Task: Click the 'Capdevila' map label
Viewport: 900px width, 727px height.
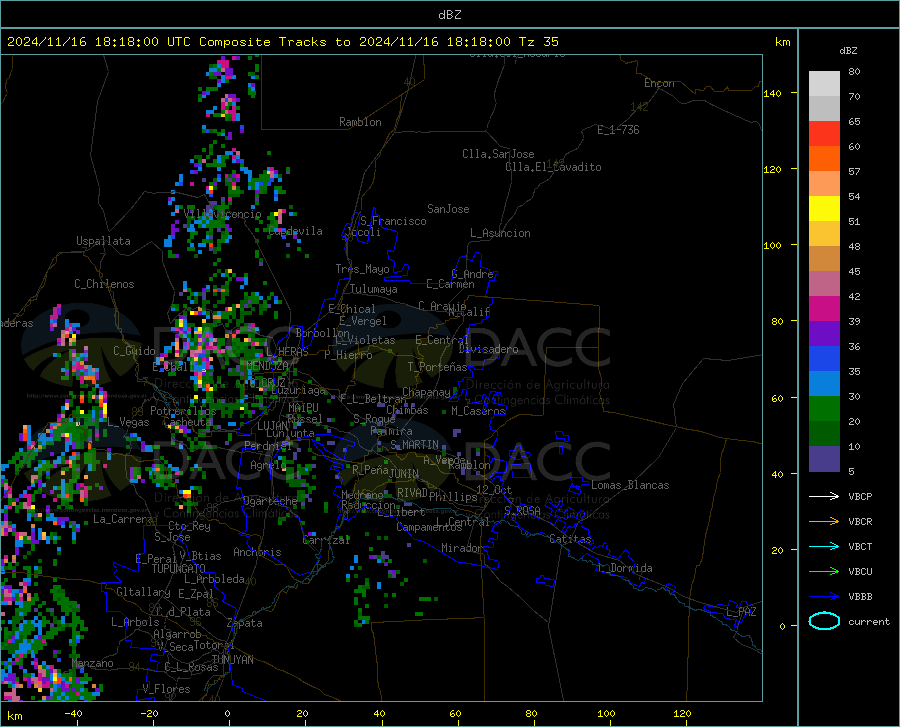Action: coord(295,231)
